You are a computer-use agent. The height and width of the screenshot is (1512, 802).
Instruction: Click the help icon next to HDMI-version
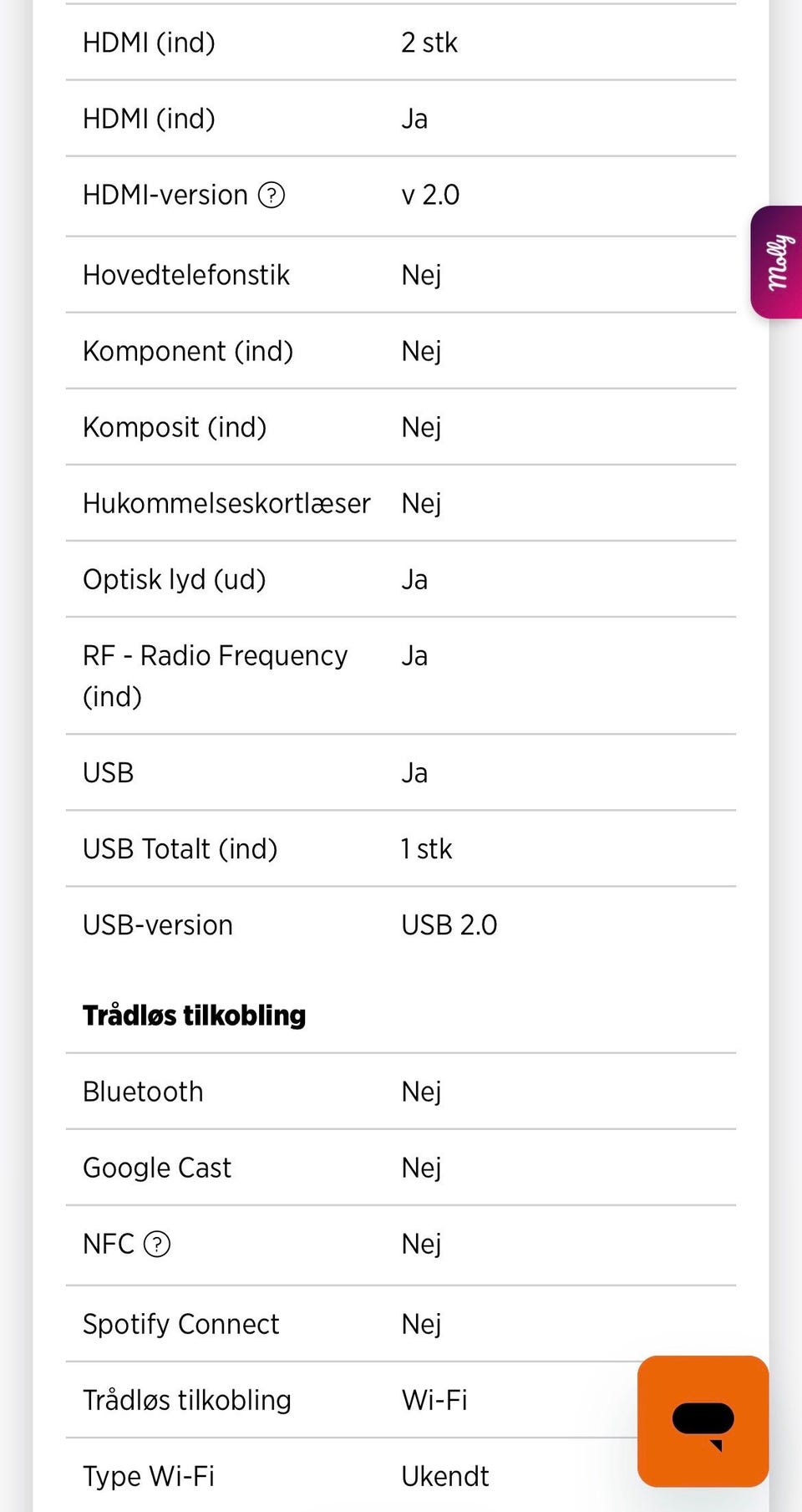(x=272, y=196)
